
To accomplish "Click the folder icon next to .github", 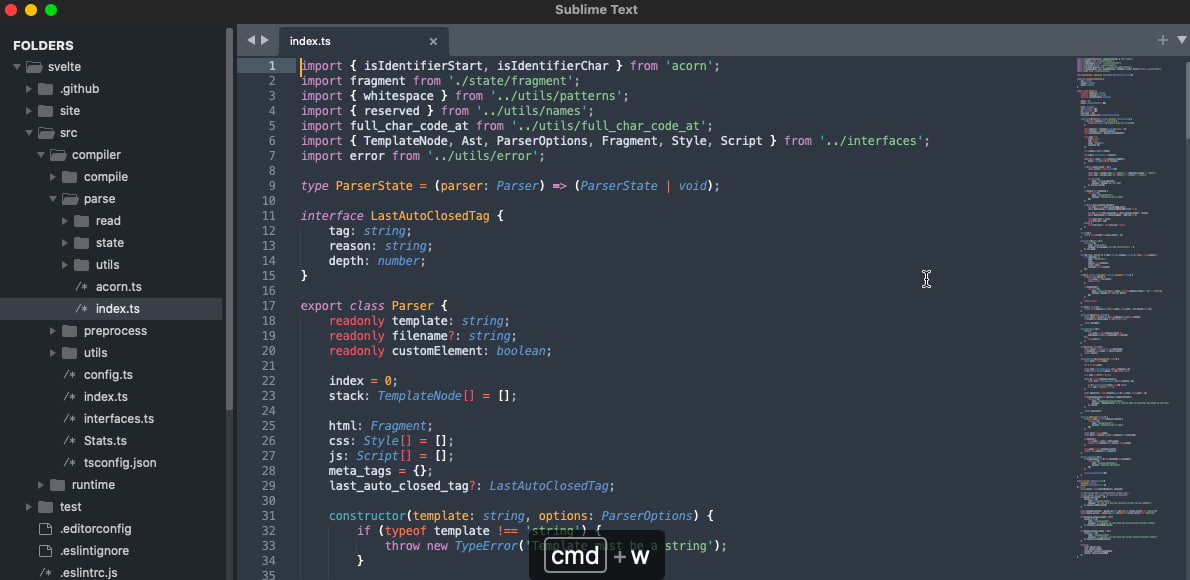I will [45, 88].
